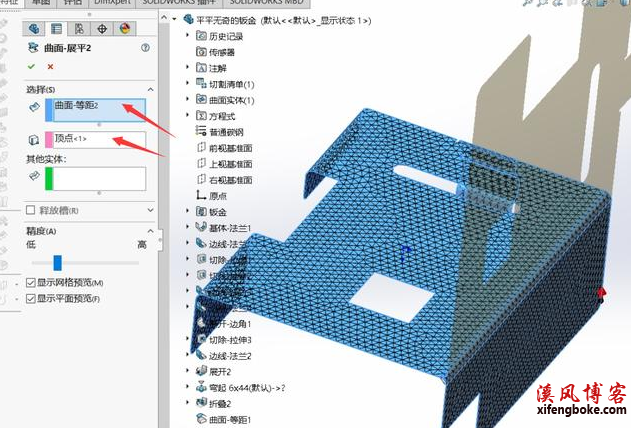Expand the 曲面实体(1) node arrow
The image size is (631, 428).
187,99
